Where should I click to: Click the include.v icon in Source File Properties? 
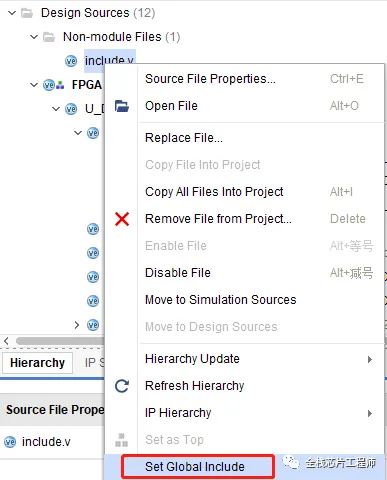[10, 442]
